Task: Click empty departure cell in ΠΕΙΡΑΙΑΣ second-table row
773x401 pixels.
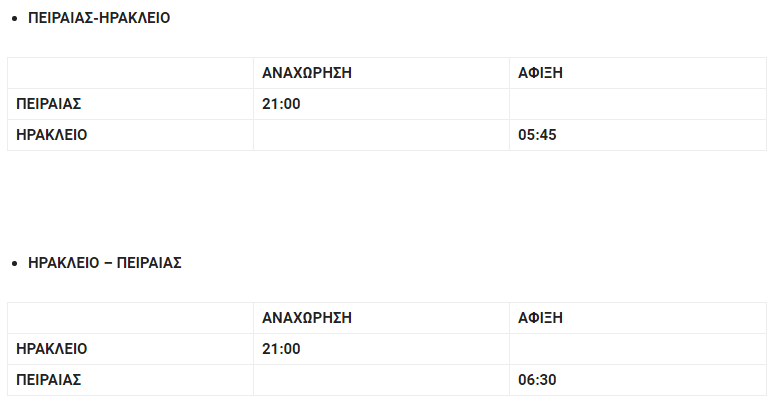Action: (382, 380)
